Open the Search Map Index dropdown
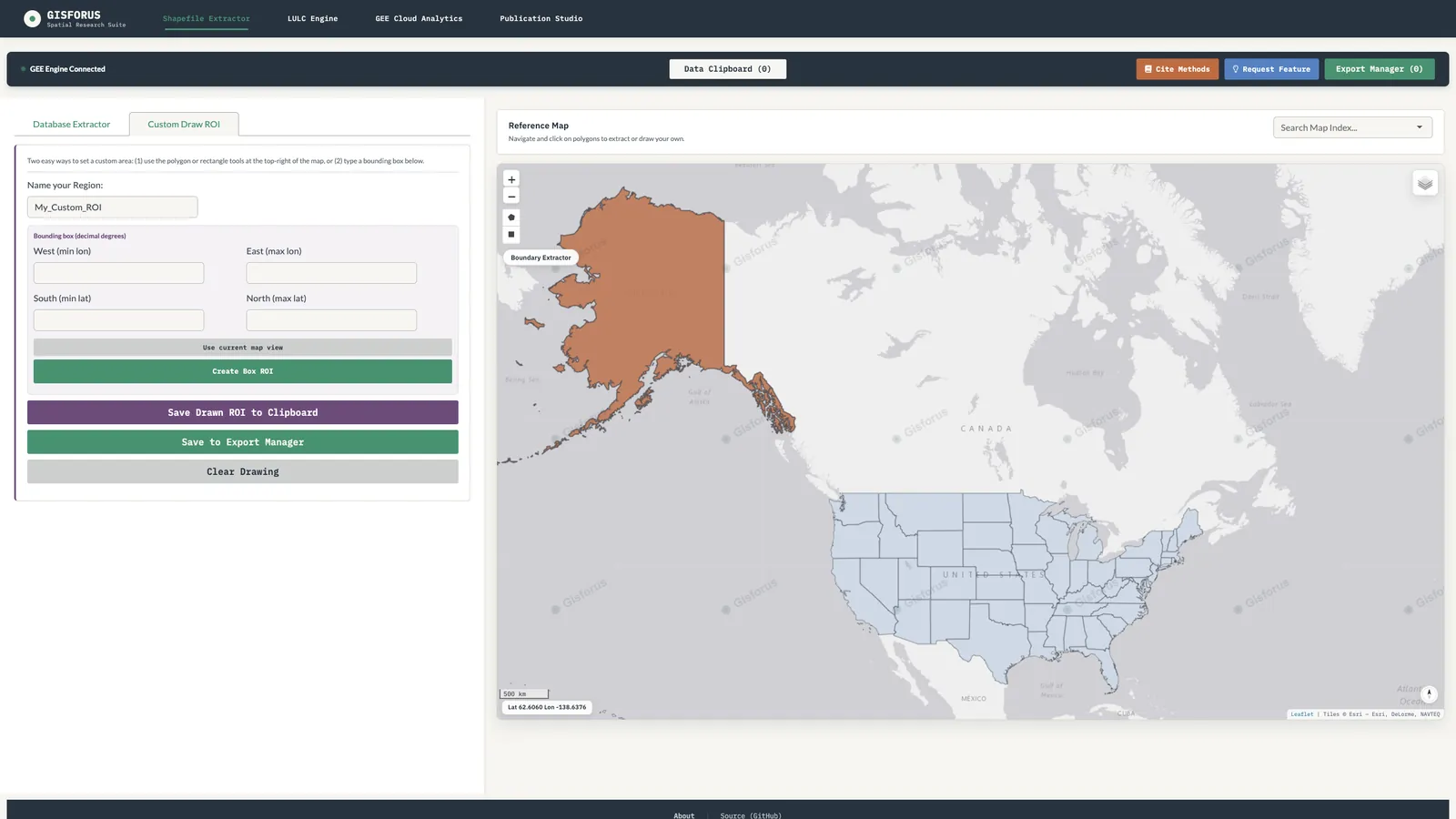Image resolution: width=1456 pixels, height=819 pixels. pyautogui.click(x=1352, y=127)
